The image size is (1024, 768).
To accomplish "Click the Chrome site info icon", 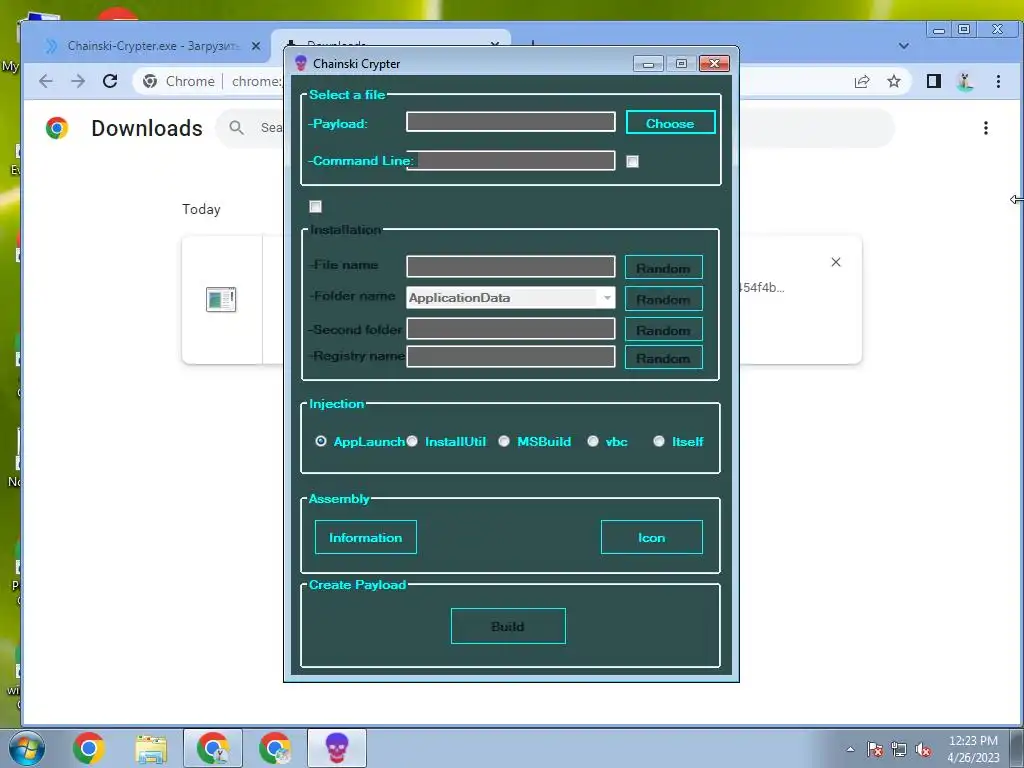I will [150, 81].
